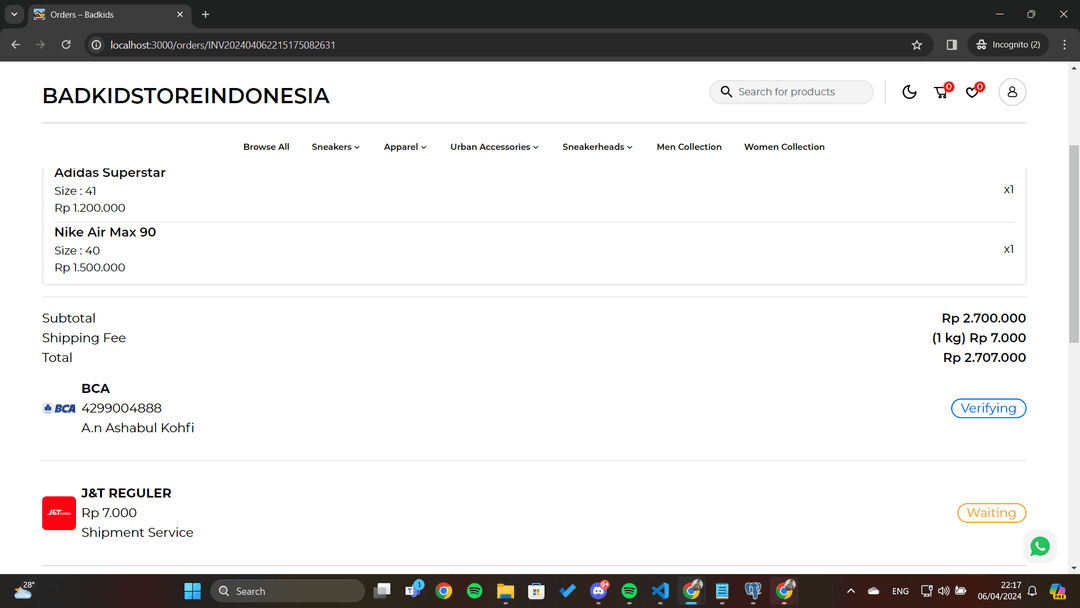1080x608 pixels.
Task: Go to BADKIDSTOREINDONESIA home logo
Action: pyautogui.click(x=186, y=96)
